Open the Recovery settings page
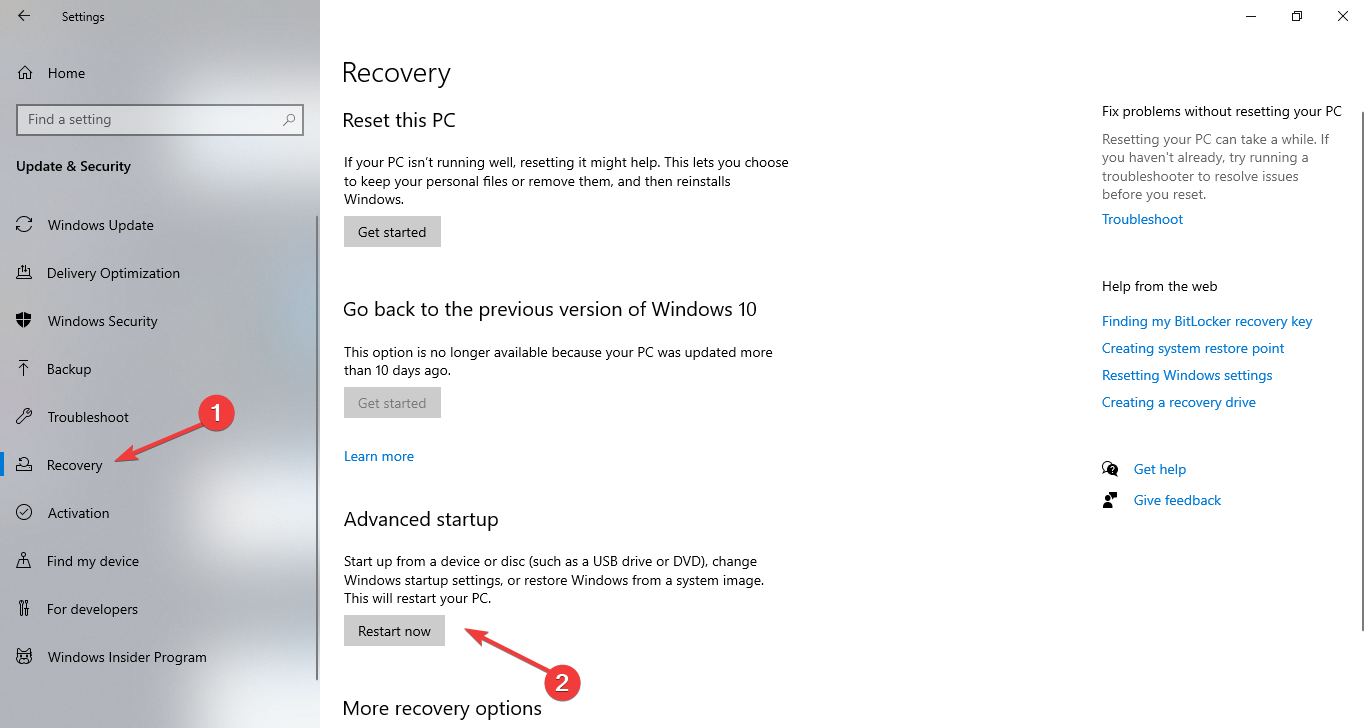 [75, 465]
